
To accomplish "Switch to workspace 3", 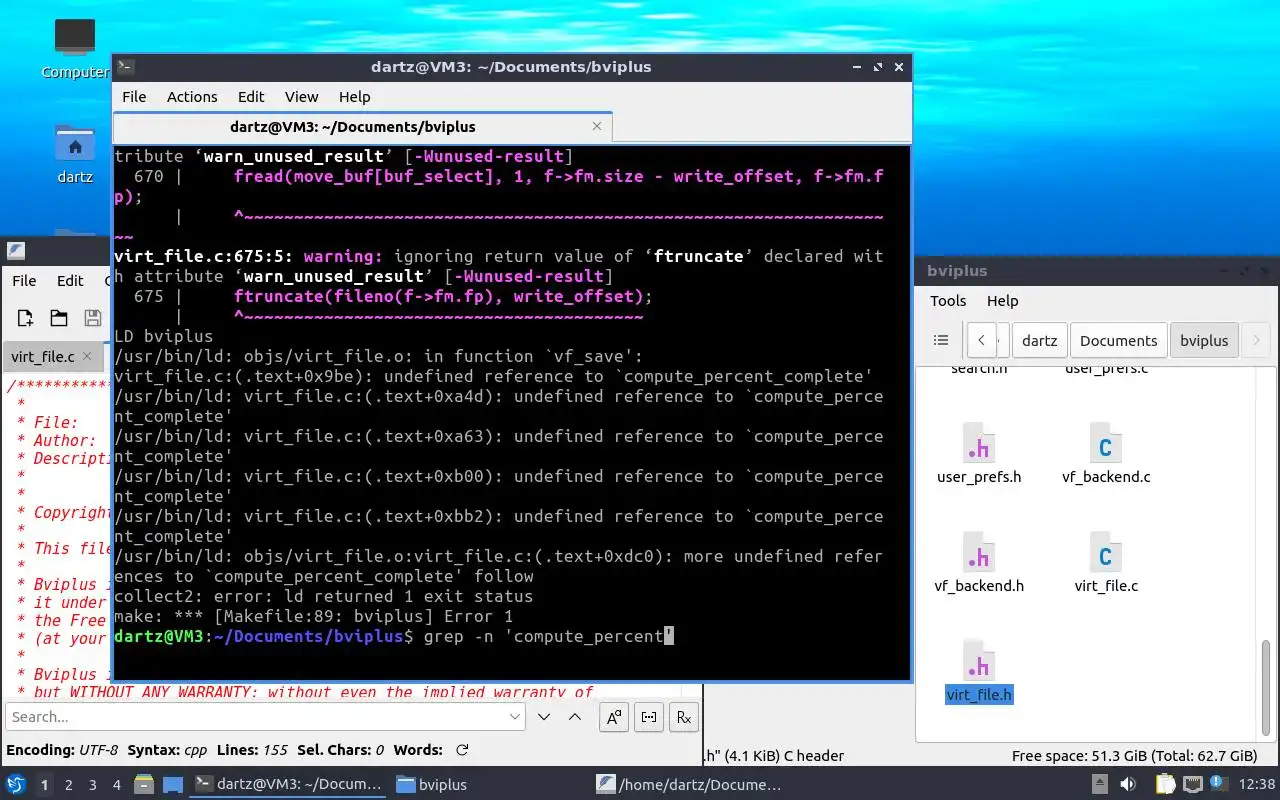I will [x=93, y=785].
